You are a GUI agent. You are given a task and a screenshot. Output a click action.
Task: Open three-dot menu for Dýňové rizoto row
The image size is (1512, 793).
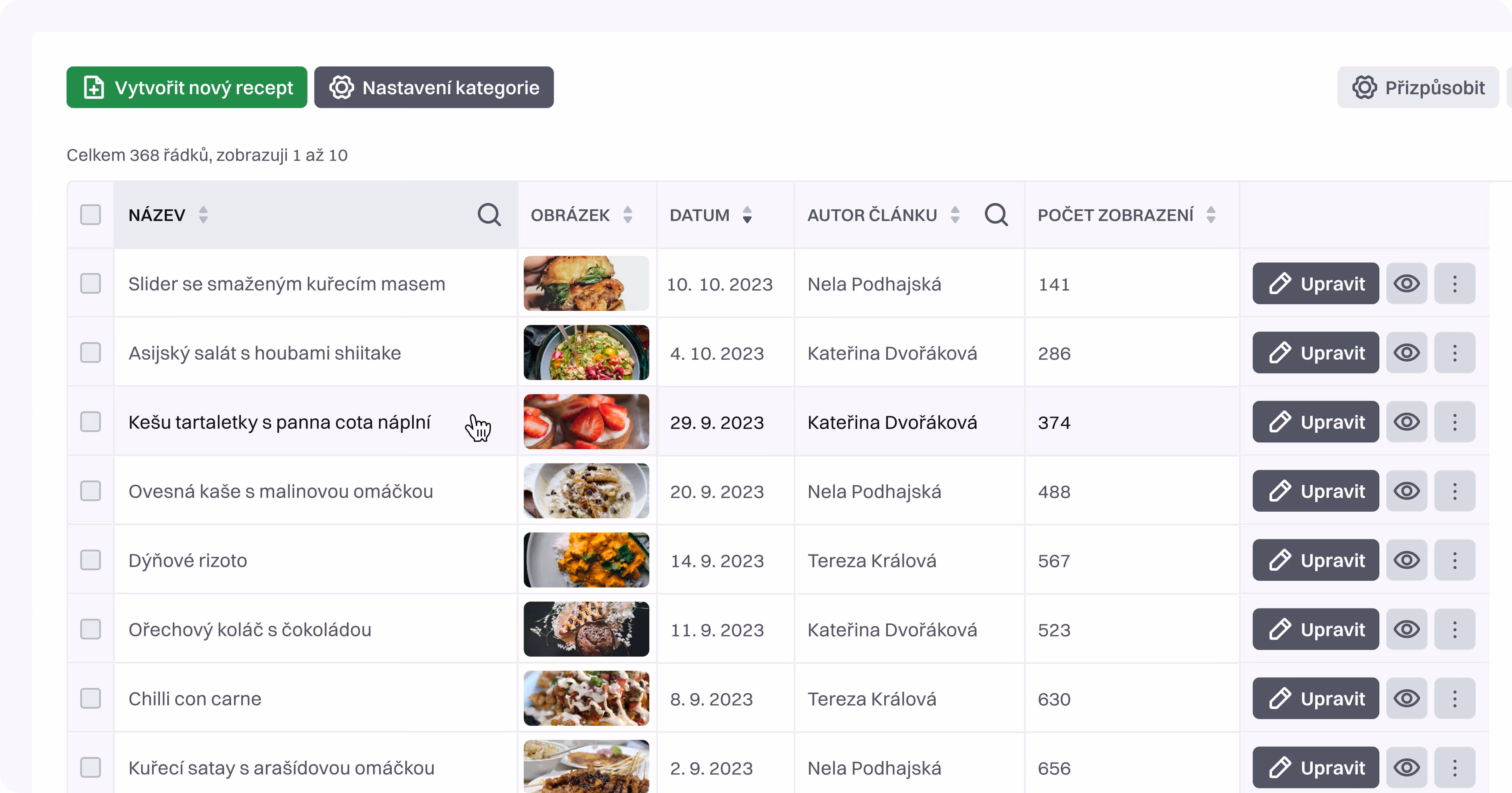[x=1455, y=560]
